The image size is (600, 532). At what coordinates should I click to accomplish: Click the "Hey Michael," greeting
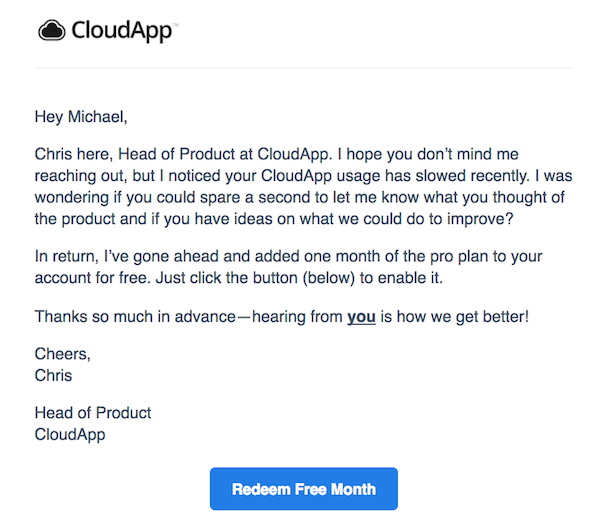[81, 117]
